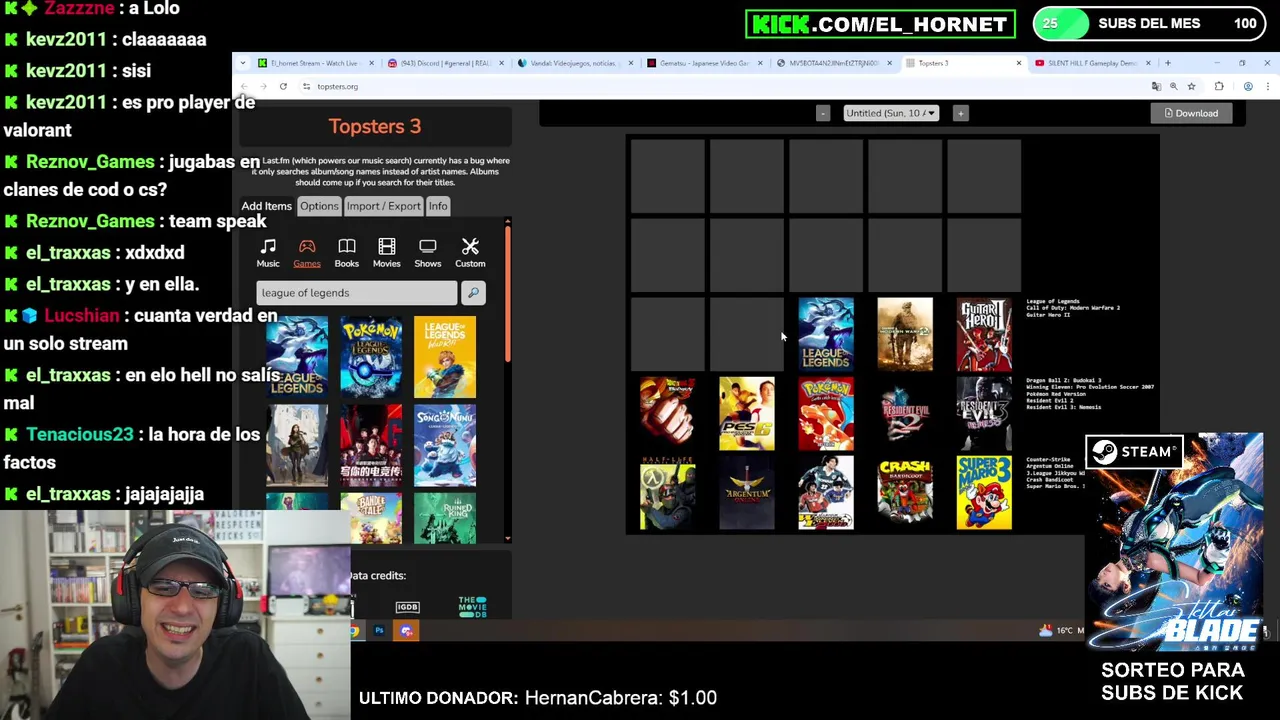
Task: Open the IGDB data credit logo
Action: 407,607
